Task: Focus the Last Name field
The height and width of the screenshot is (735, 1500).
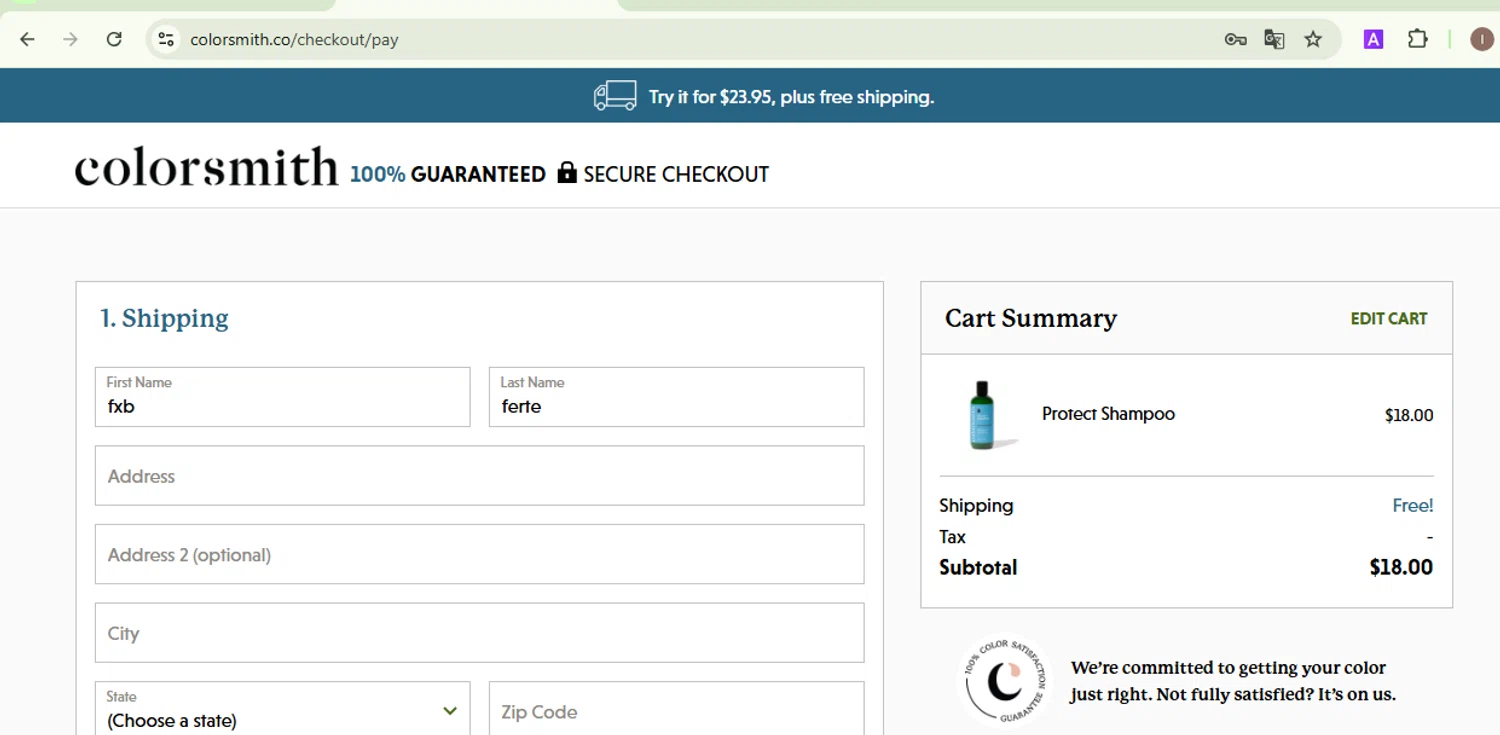Action: coord(676,397)
